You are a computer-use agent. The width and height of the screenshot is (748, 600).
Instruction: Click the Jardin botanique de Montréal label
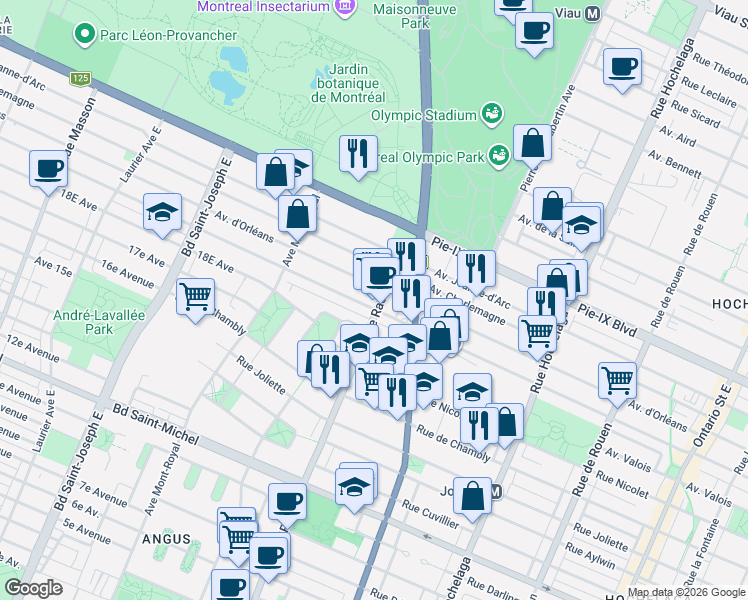[x=348, y=83]
